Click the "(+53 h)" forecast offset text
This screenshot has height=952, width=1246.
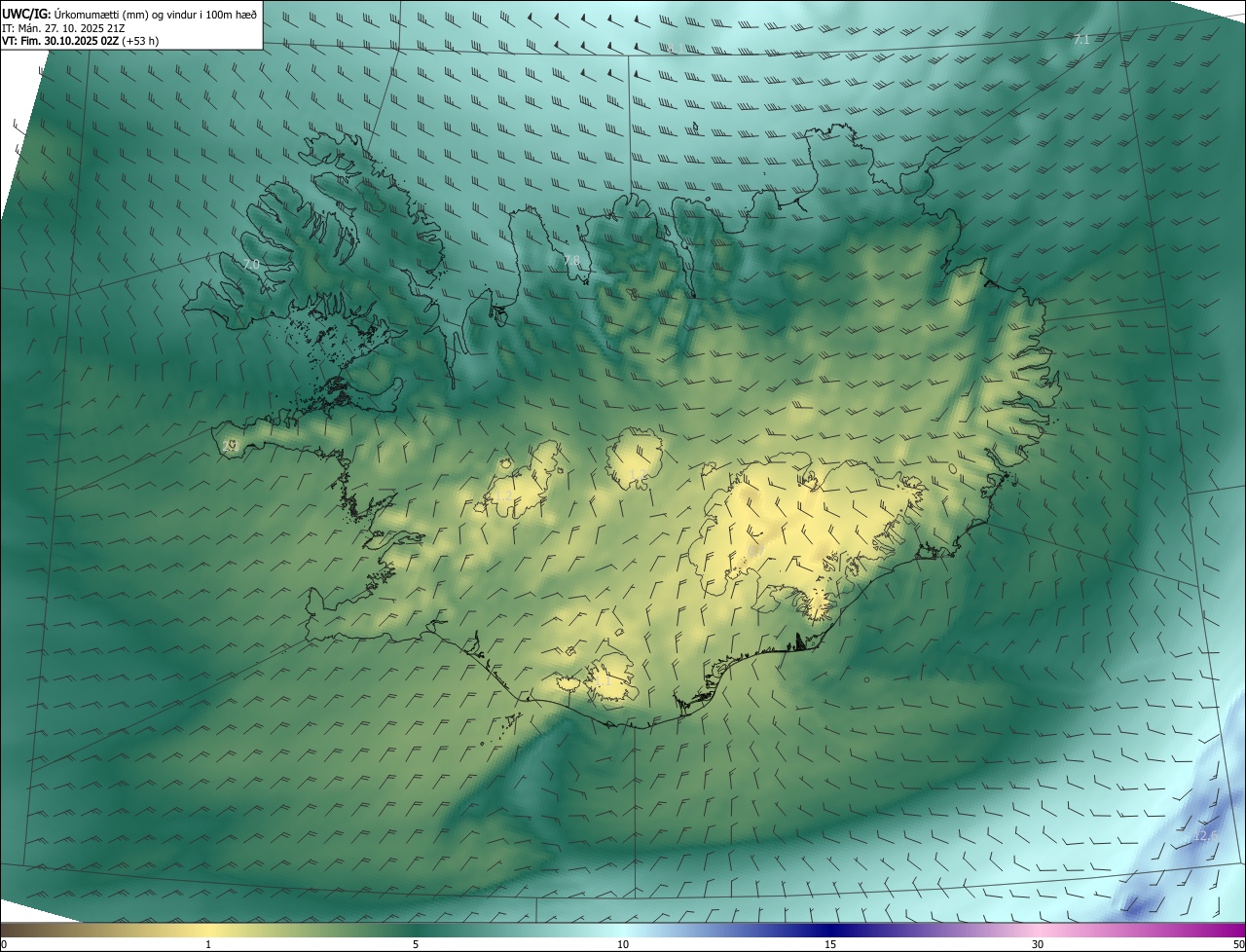pyautogui.click(x=141, y=41)
